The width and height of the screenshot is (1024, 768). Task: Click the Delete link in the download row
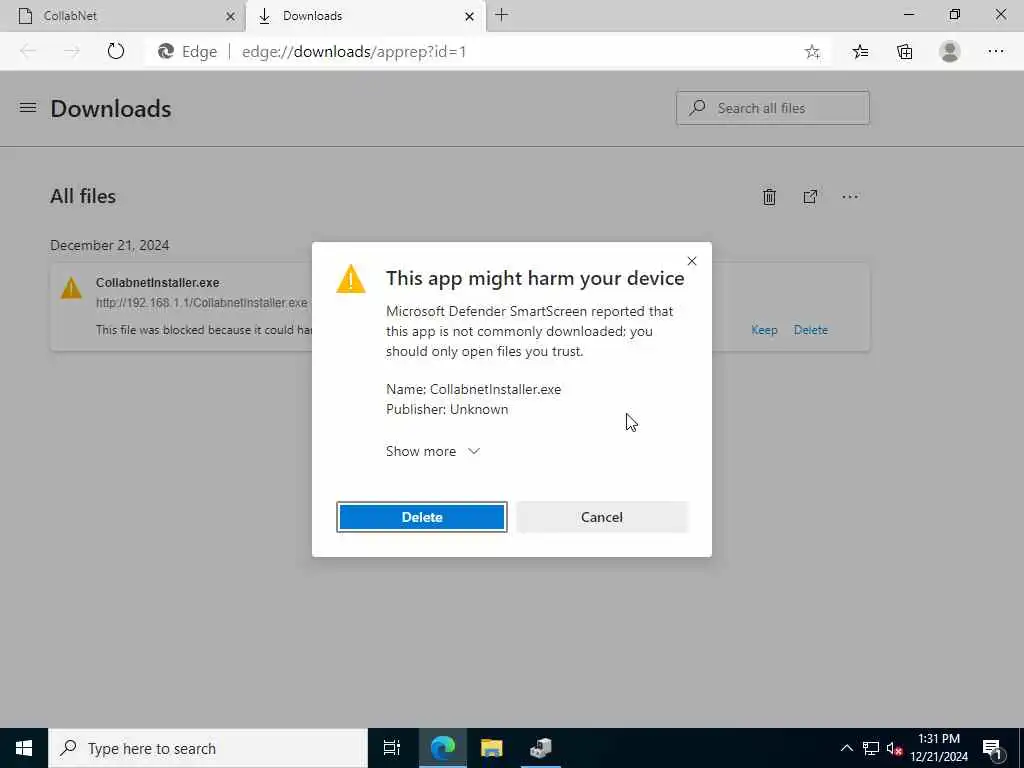coord(810,330)
